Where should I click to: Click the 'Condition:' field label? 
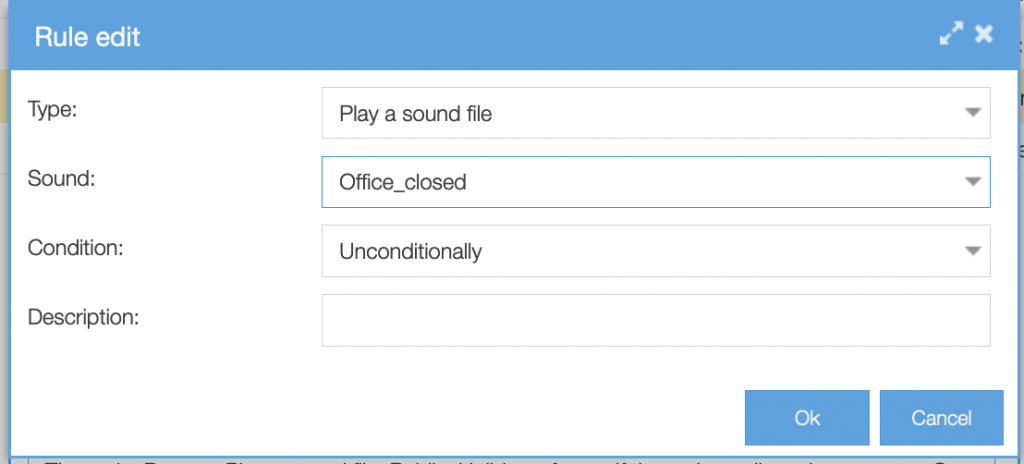coord(75,247)
